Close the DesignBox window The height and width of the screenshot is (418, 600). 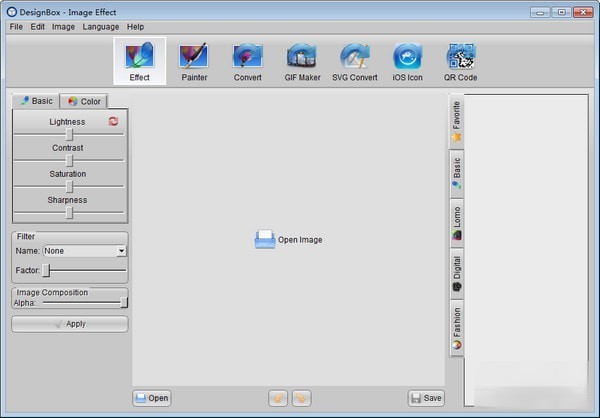click(583, 12)
